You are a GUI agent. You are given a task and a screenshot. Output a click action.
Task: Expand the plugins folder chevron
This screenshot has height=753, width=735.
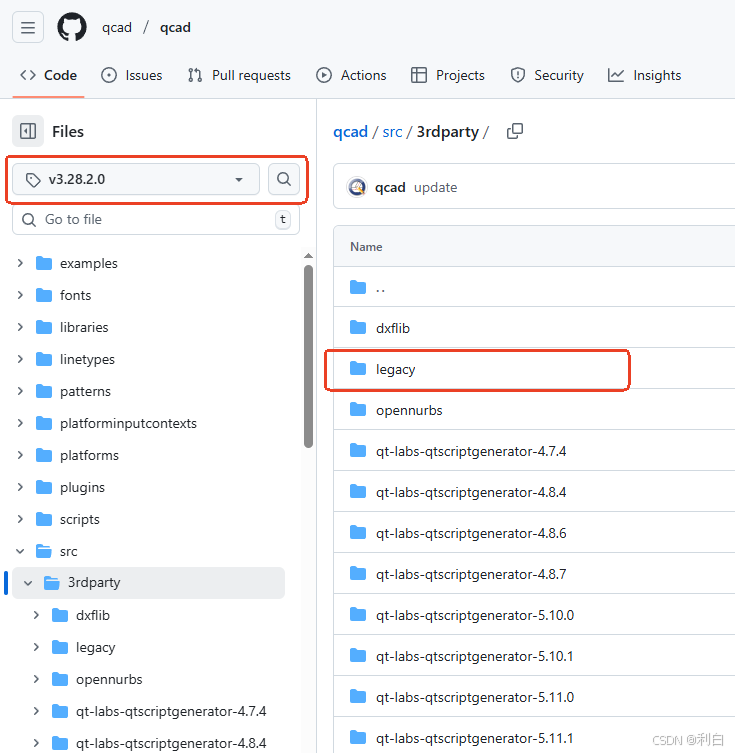point(20,487)
